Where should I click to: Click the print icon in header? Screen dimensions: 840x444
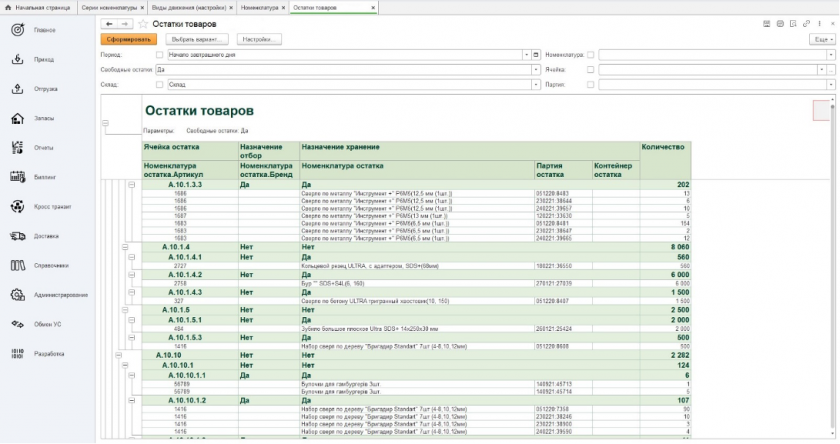point(780,24)
